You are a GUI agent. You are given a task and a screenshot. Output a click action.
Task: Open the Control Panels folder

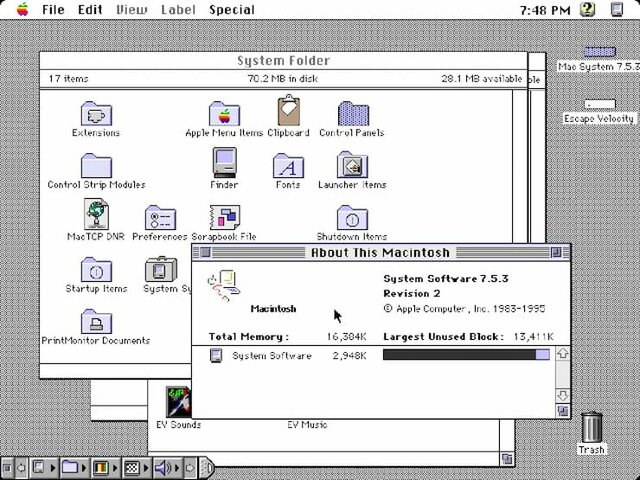(x=353, y=113)
